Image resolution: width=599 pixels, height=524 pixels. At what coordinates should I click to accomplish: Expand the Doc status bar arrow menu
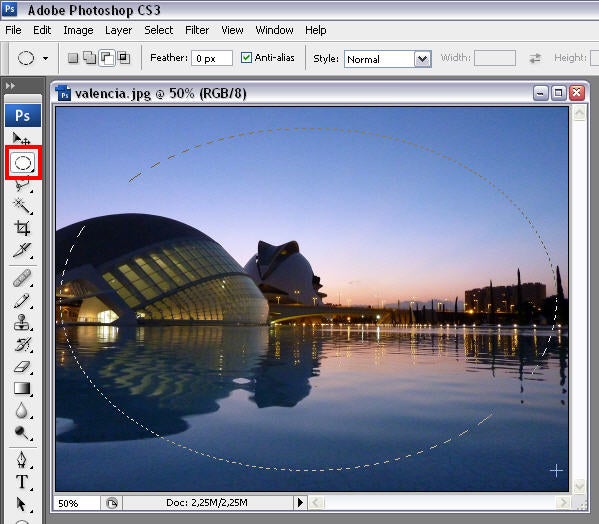coord(300,503)
